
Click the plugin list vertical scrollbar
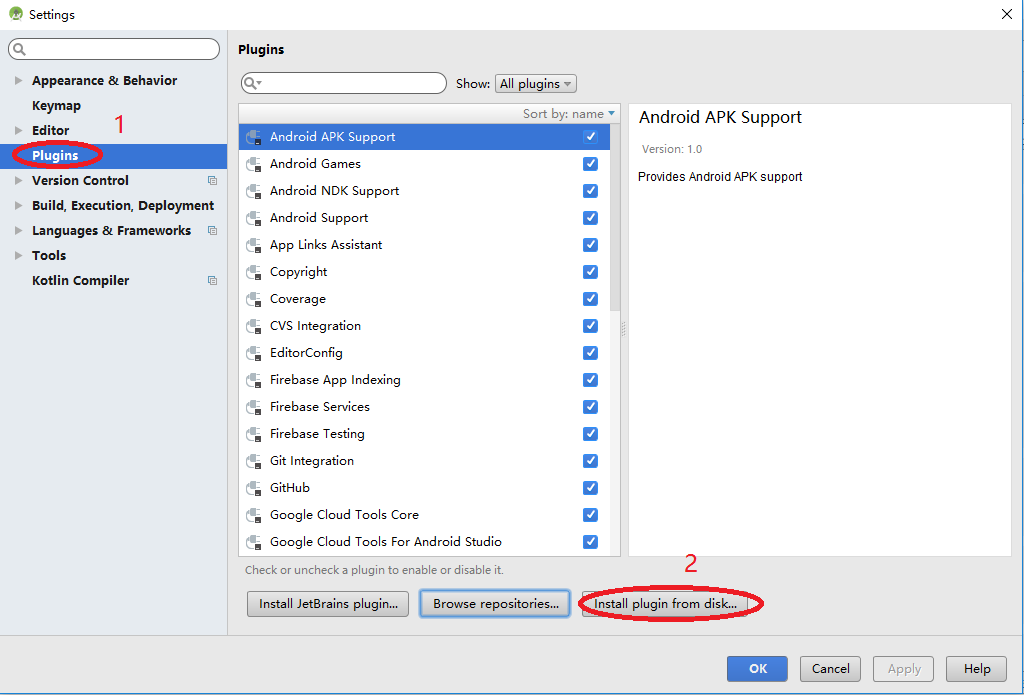[x=615, y=218]
